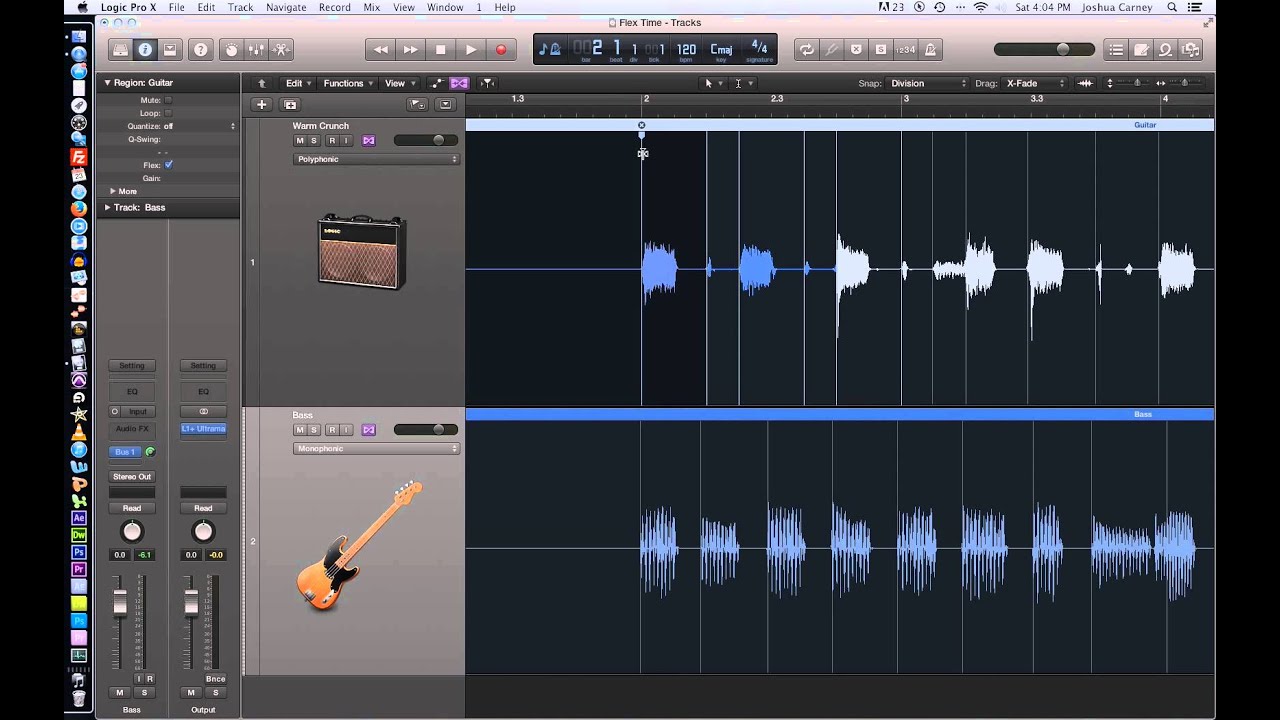Toggle Loop checkbox in Region inspector

[x=168, y=113]
